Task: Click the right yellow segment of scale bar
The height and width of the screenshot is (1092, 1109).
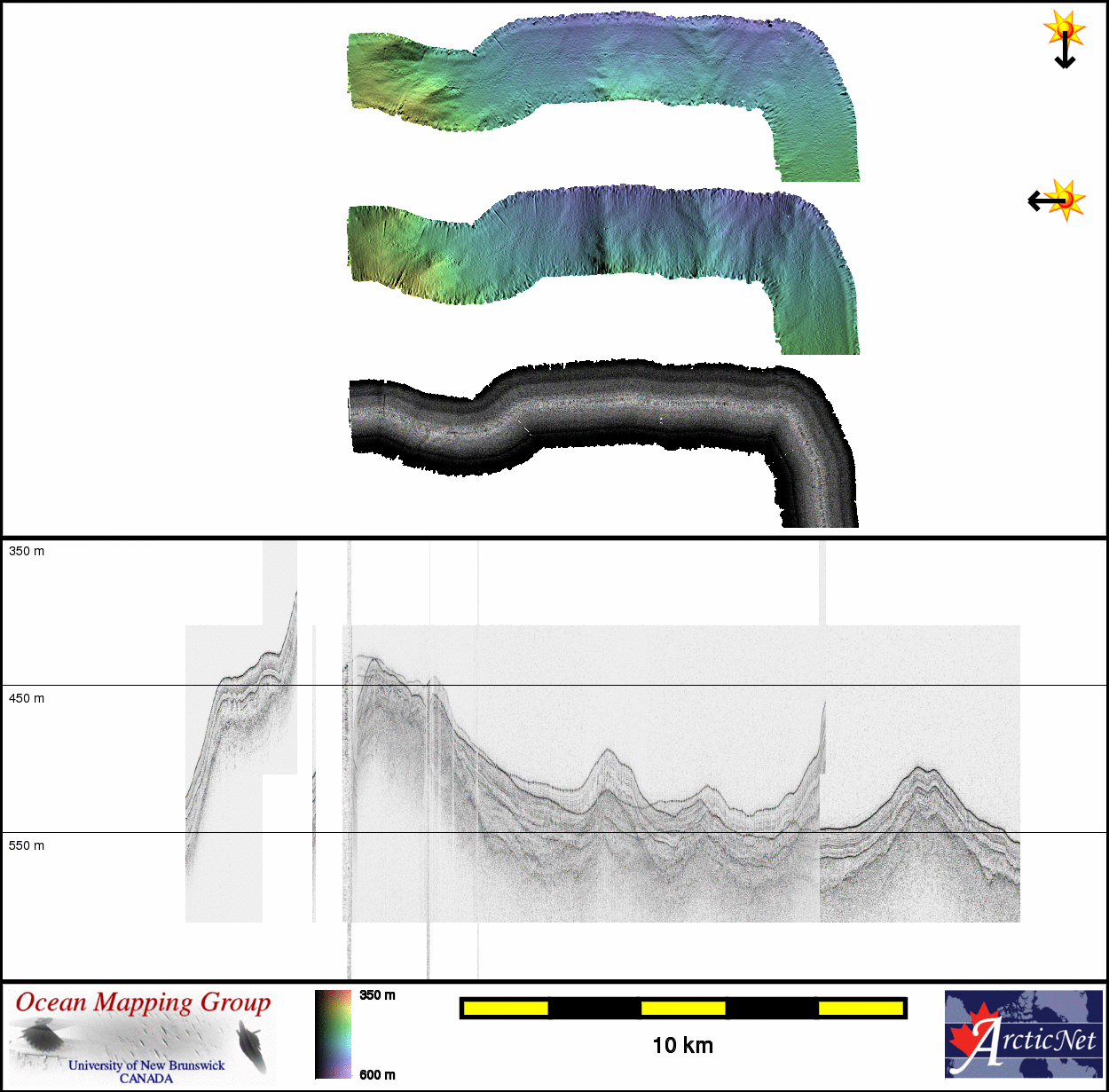Action: tap(860, 1008)
